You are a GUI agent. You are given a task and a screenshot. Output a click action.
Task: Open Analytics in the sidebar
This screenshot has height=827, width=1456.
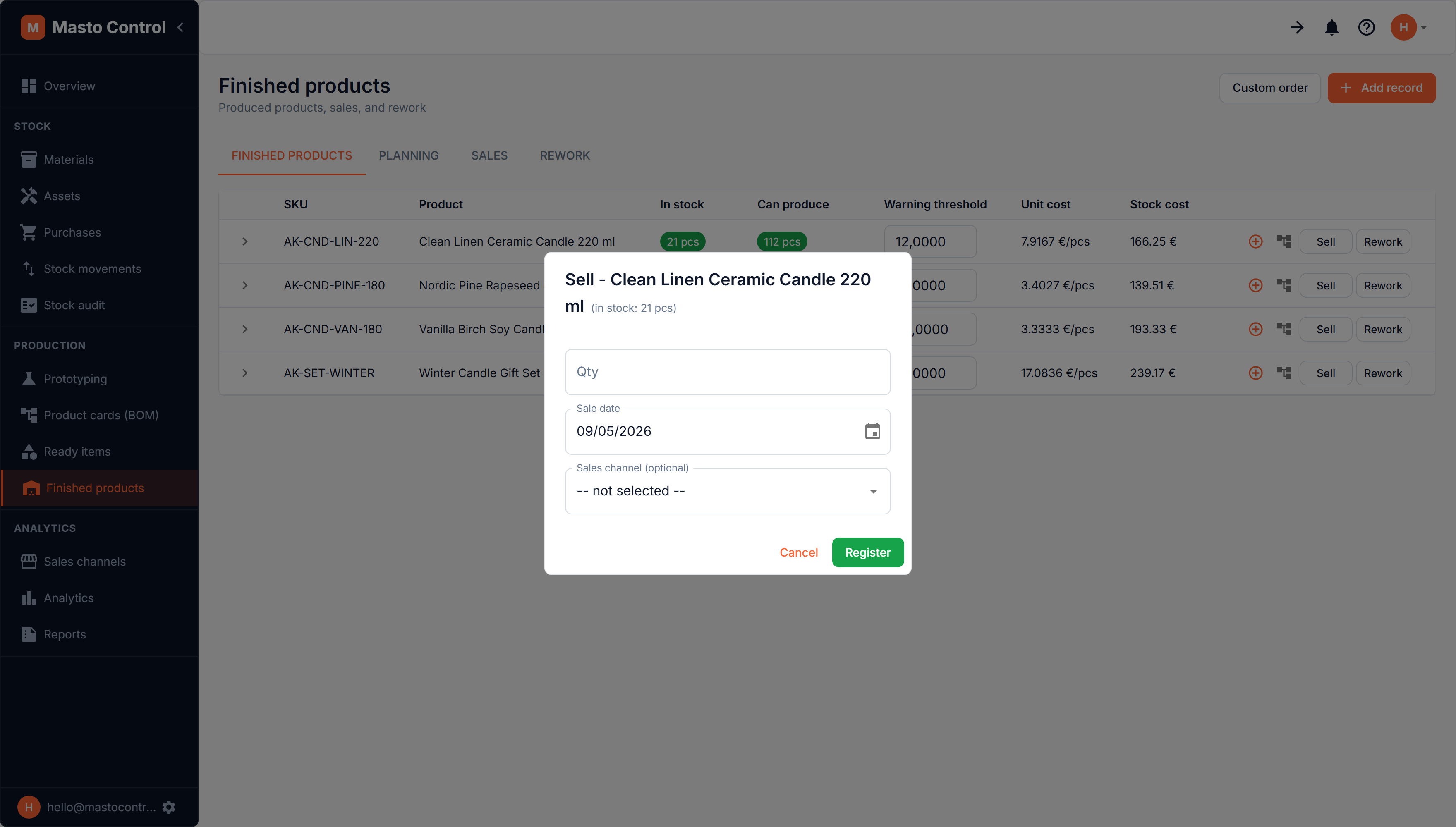tap(99, 598)
